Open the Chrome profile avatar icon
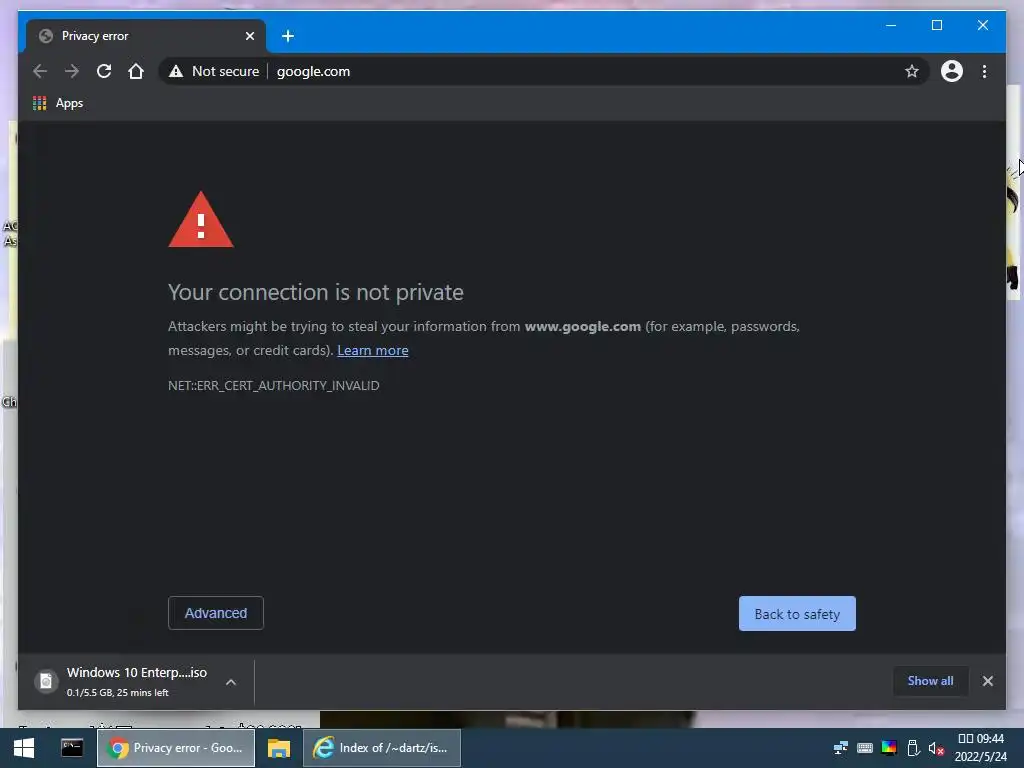 [x=952, y=71]
